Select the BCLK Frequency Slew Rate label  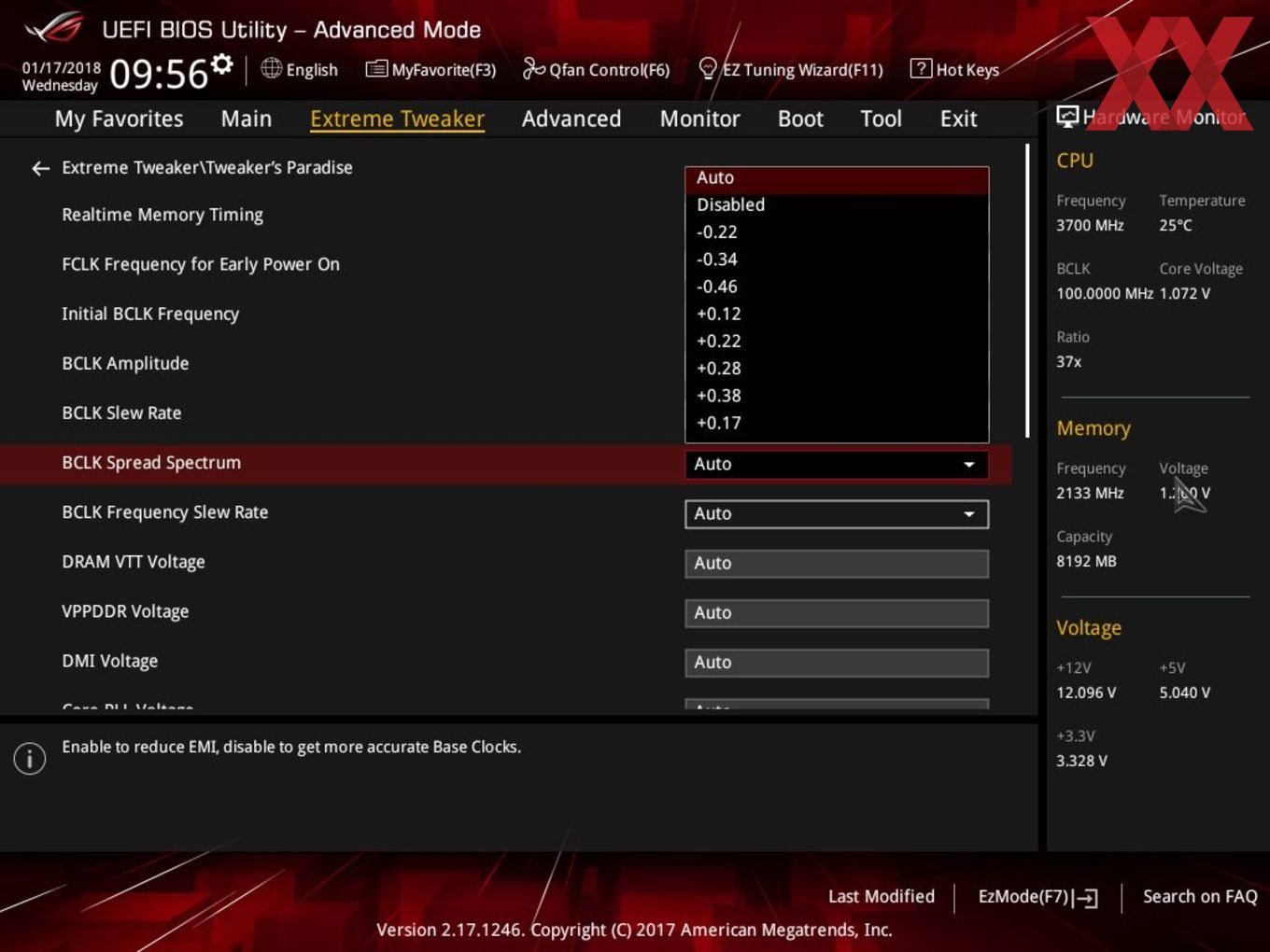pyautogui.click(x=165, y=512)
